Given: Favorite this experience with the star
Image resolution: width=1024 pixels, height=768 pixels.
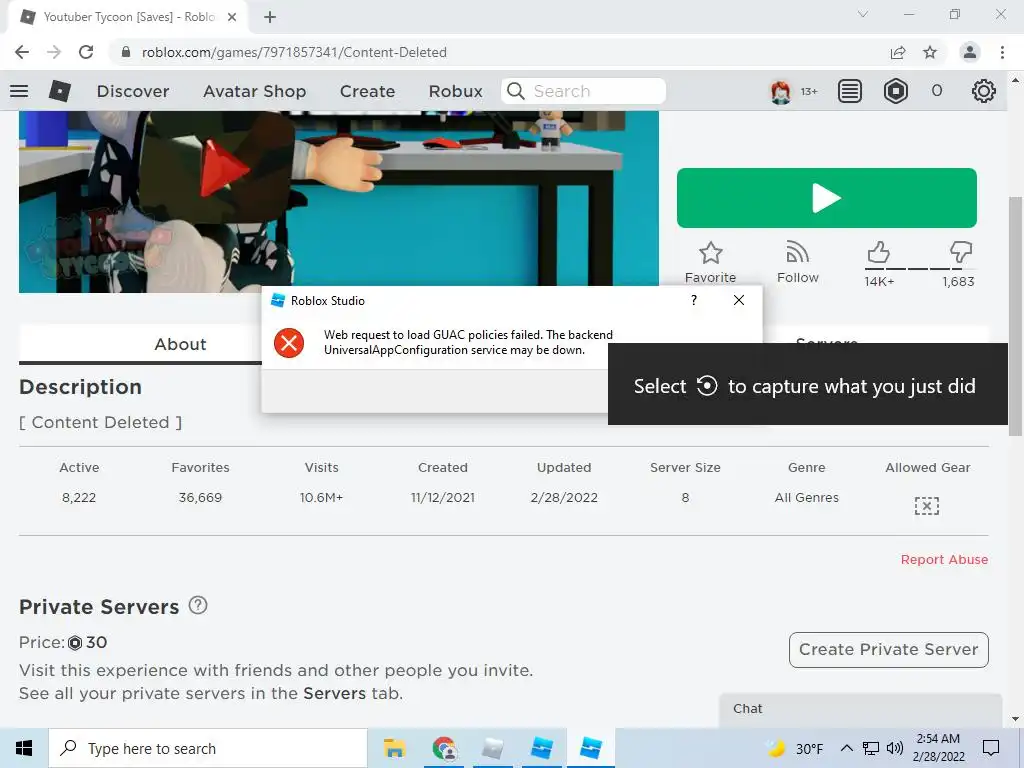Looking at the screenshot, I should coord(711,263).
